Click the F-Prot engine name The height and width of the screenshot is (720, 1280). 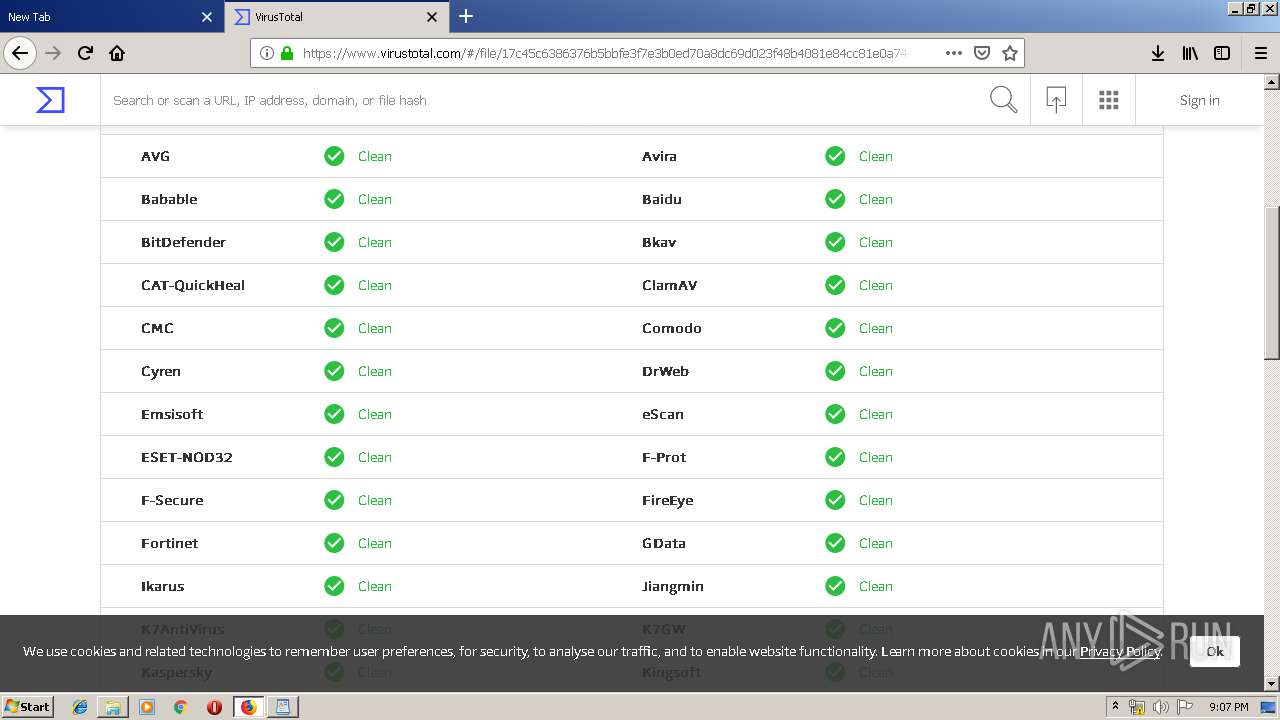coord(664,457)
